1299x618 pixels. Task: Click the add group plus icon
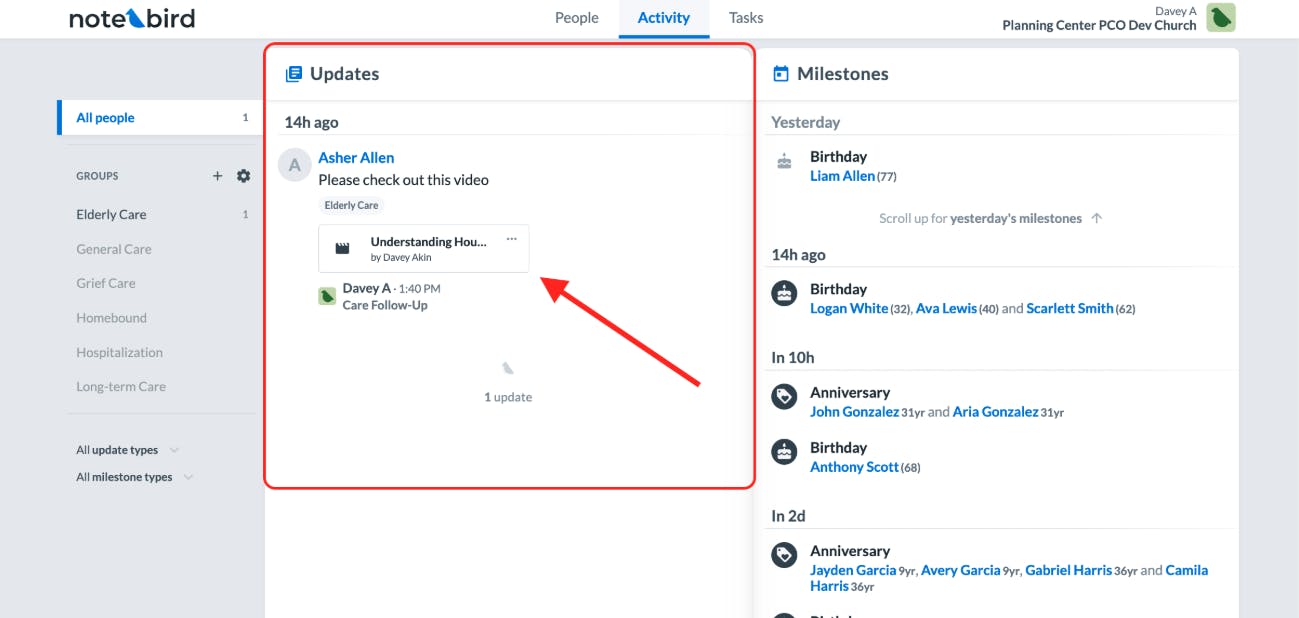pyautogui.click(x=217, y=176)
